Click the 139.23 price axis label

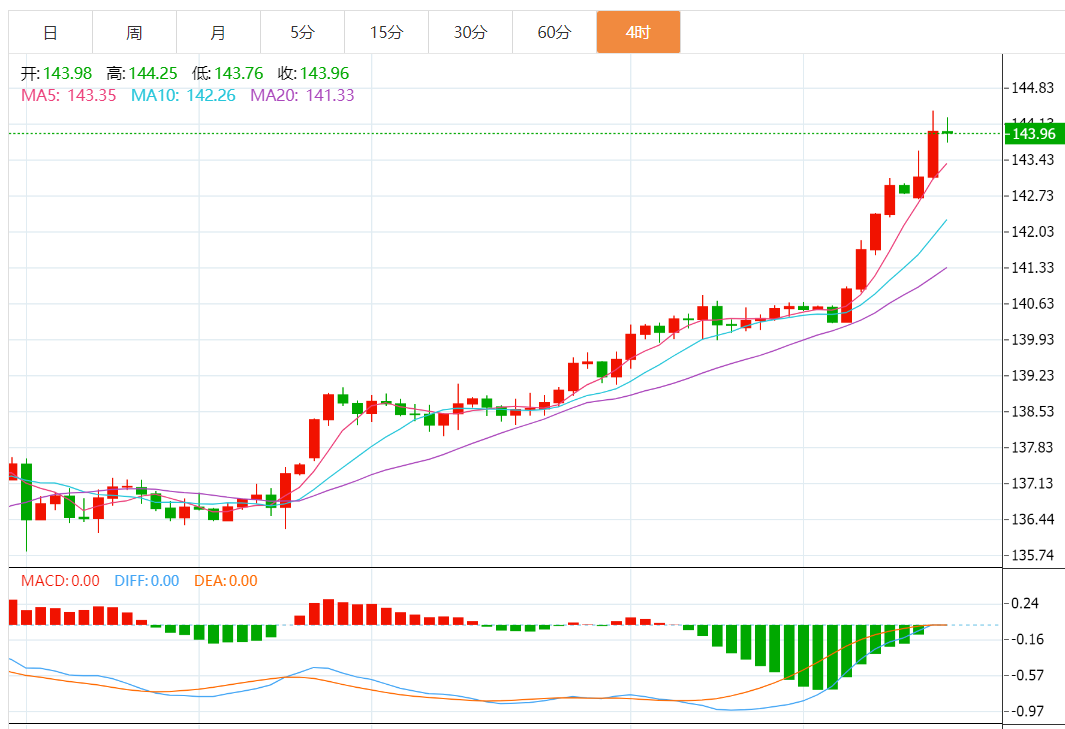click(x=1032, y=376)
